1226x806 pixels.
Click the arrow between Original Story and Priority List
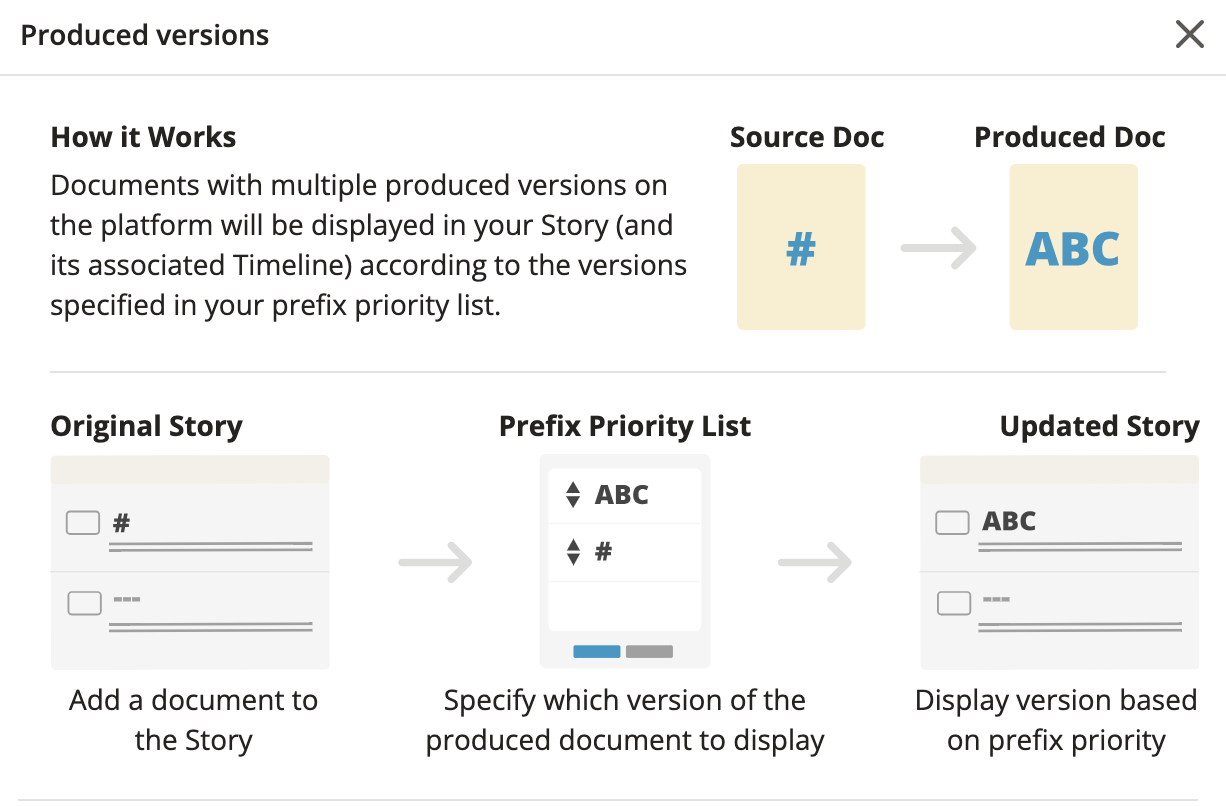[x=438, y=562]
